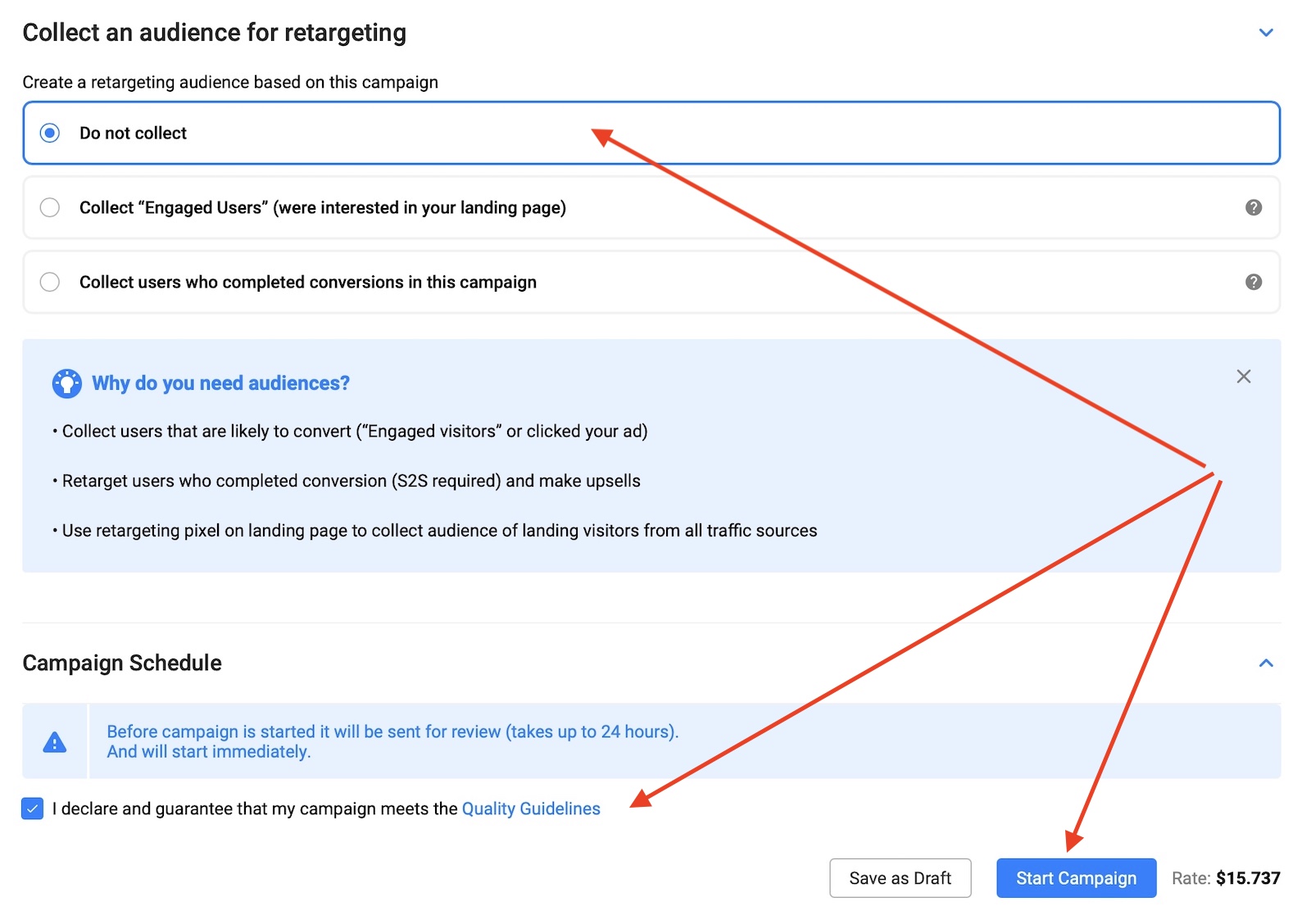Click the retargeting pixel bullet point text
The height and width of the screenshot is (924, 1311).
[x=439, y=531]
